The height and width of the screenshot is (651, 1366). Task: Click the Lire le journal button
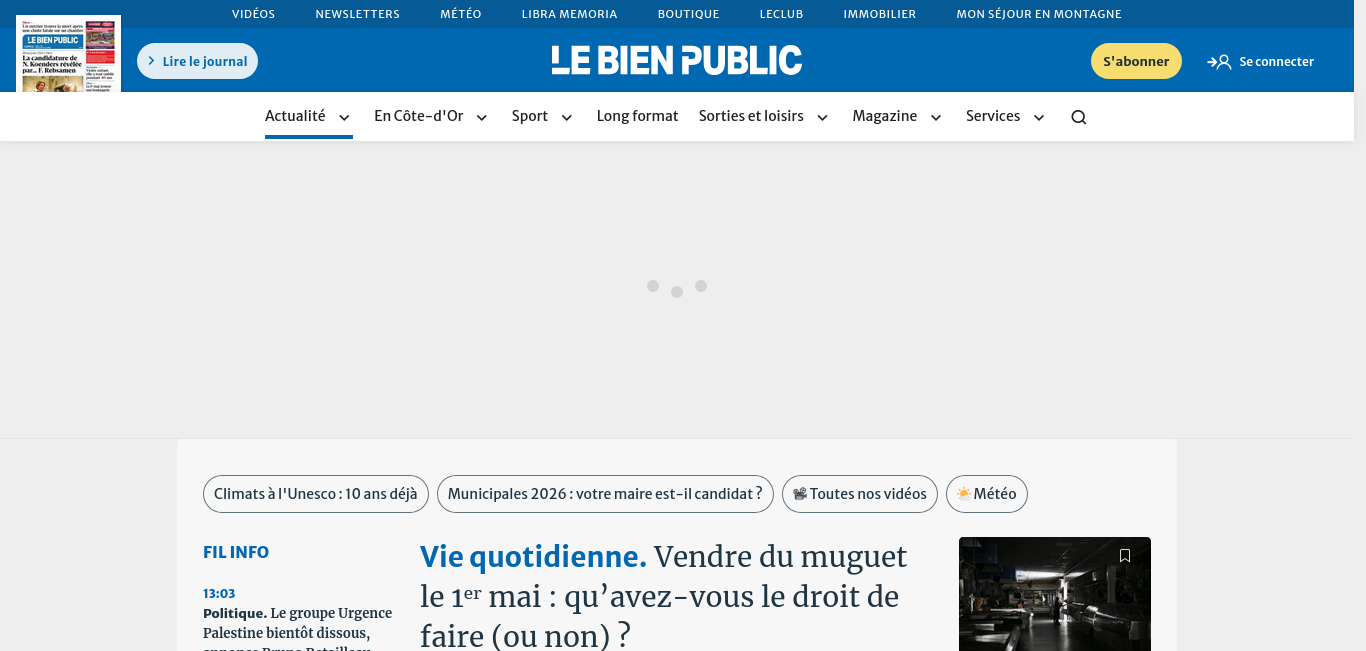197,61
